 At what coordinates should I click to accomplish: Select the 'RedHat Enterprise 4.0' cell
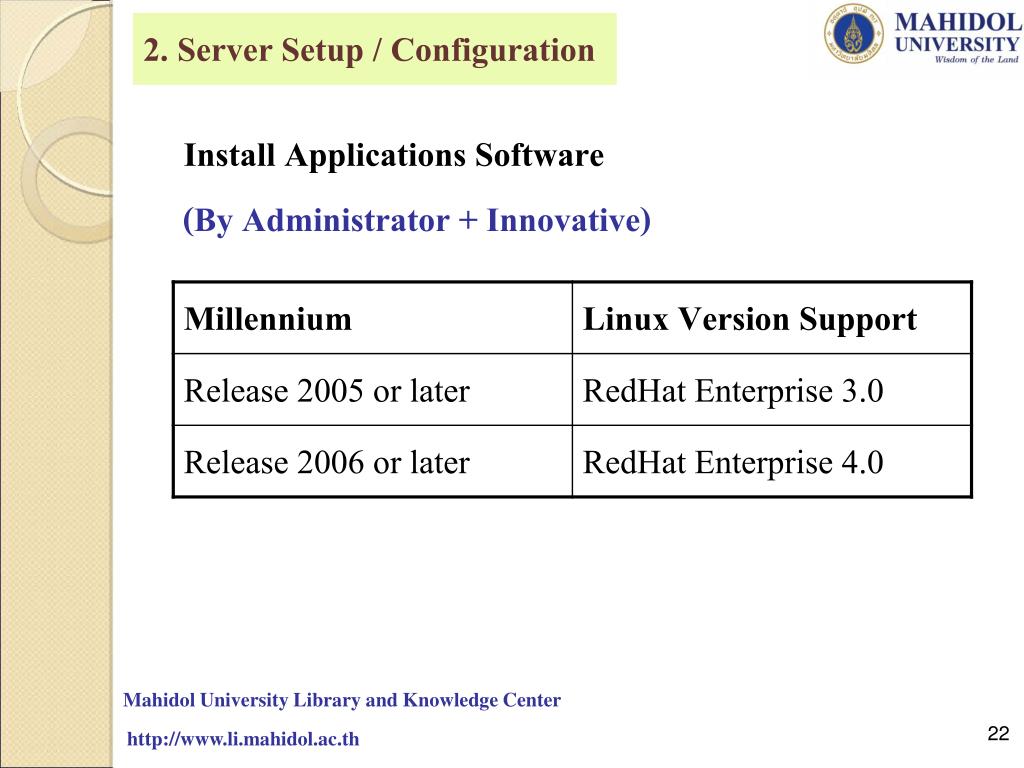pyautogui.click(x=771, y=461)
